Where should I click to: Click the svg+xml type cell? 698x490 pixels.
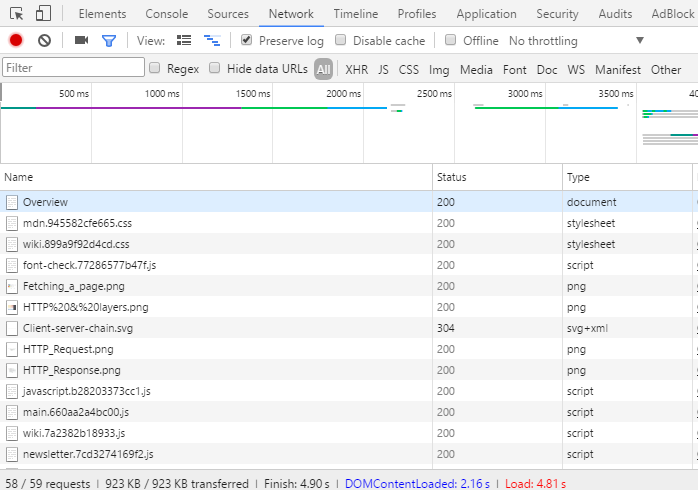(587, 328)
